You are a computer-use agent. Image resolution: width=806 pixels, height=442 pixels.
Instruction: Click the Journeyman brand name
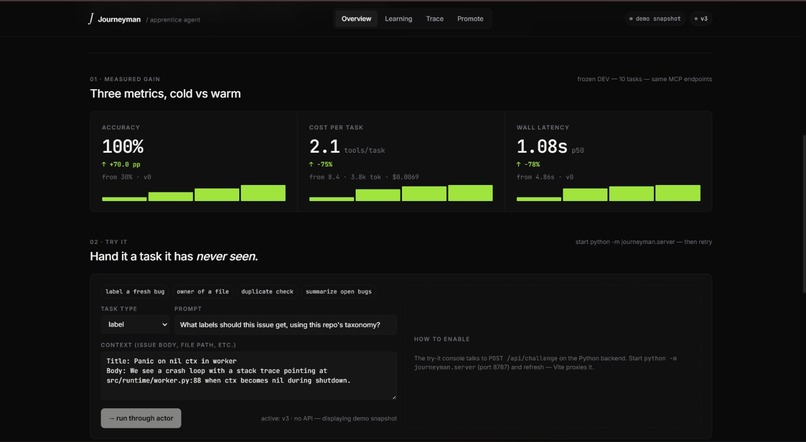[x=119, y=20]
